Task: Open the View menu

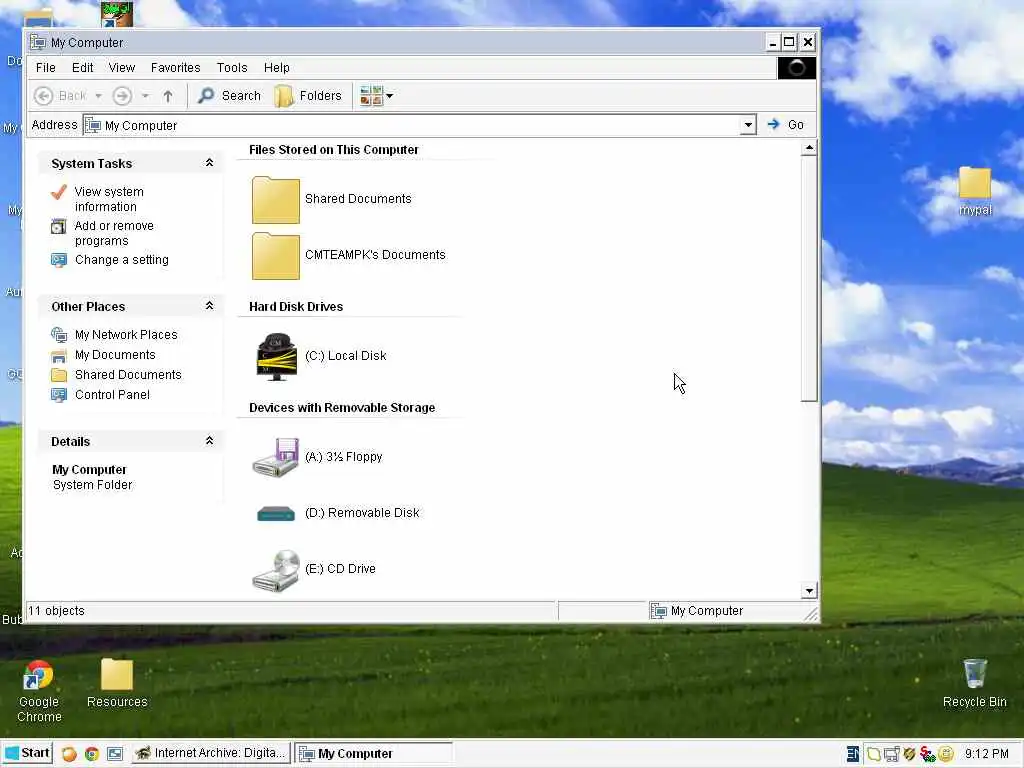Action: pos(121,68)
